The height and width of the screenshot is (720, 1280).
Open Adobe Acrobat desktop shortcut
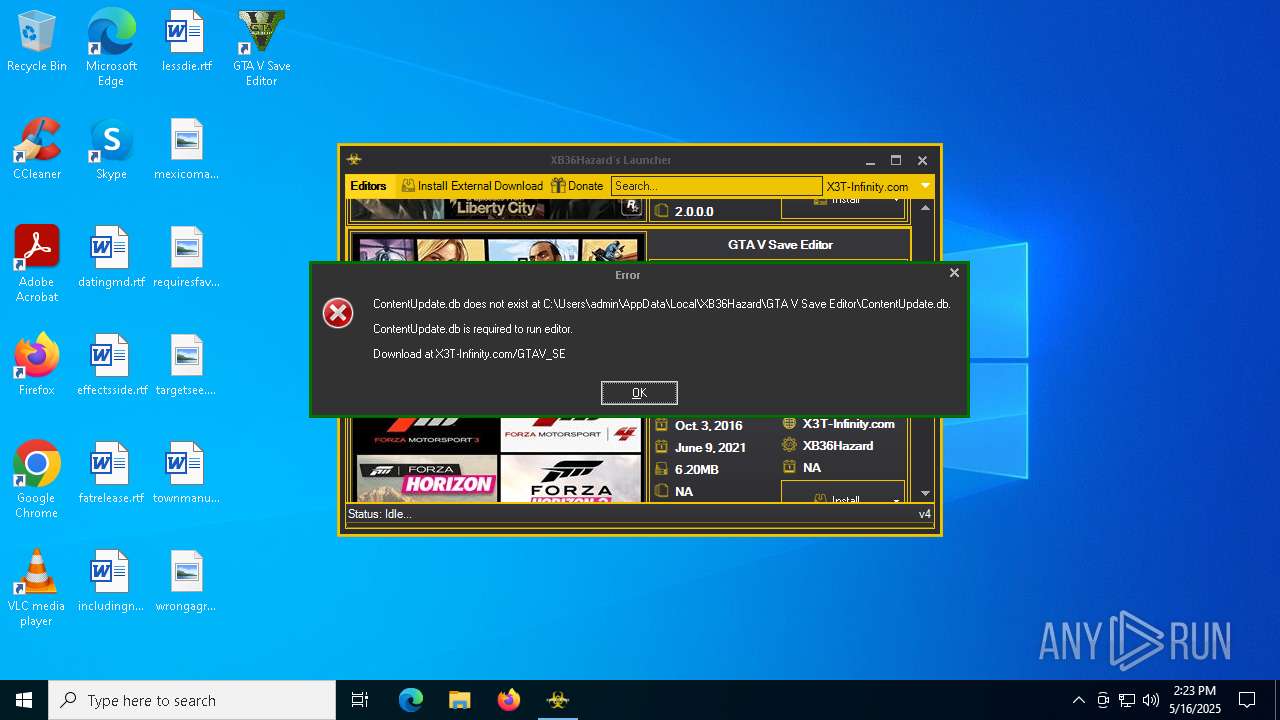37,264
